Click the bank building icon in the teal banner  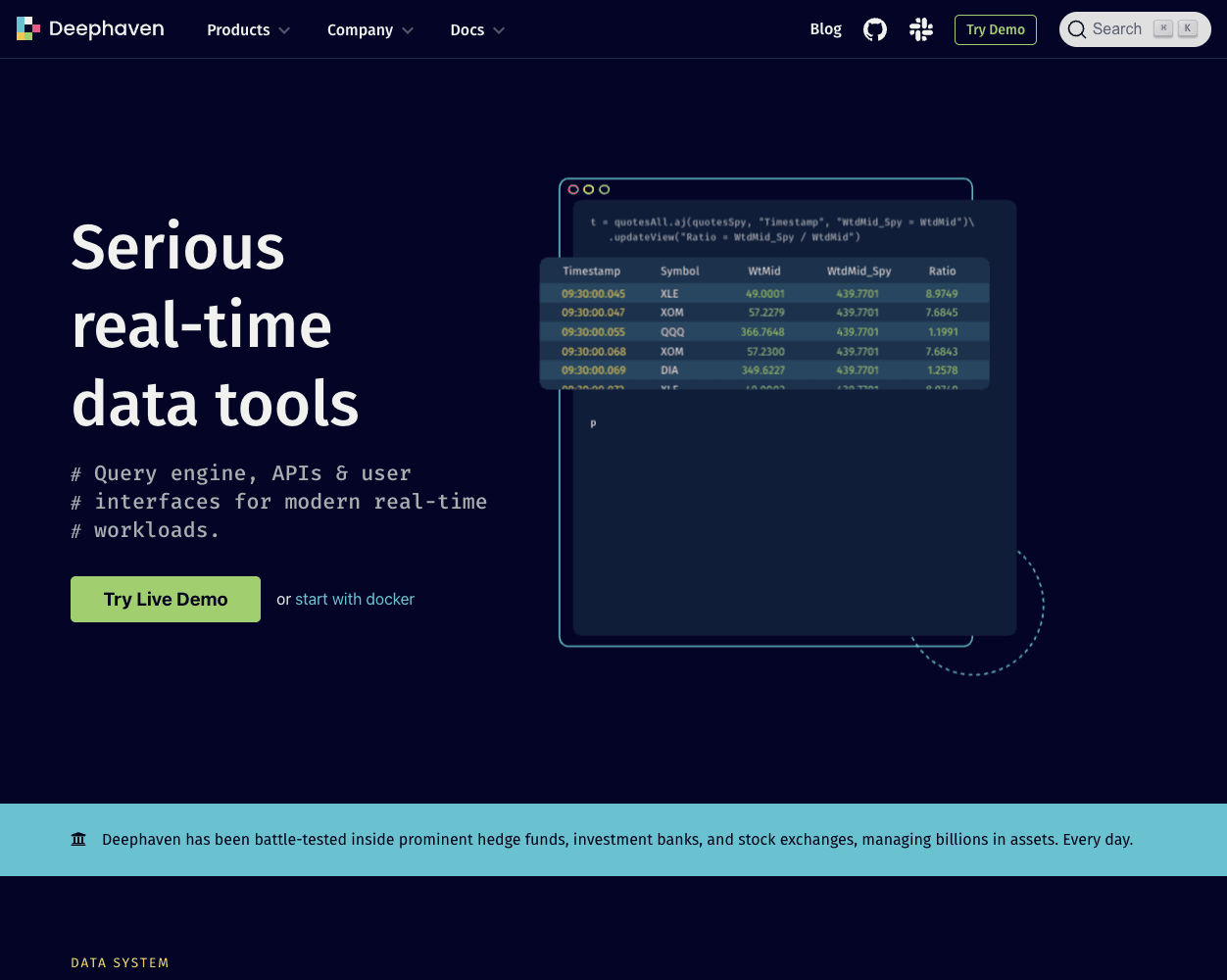point(78,839)
